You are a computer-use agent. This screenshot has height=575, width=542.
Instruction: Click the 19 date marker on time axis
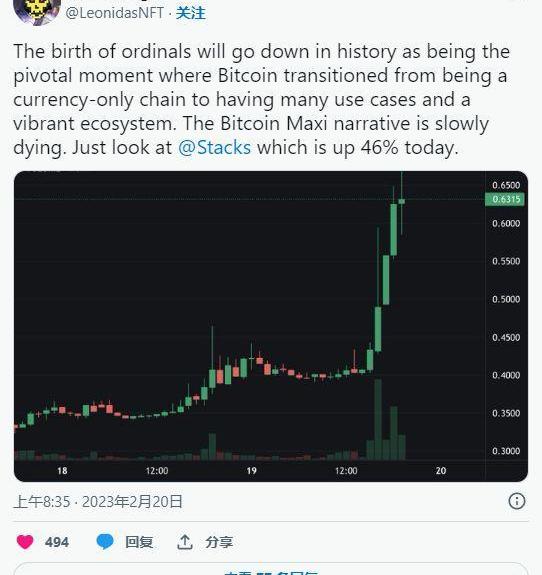[x=252, y=470]
